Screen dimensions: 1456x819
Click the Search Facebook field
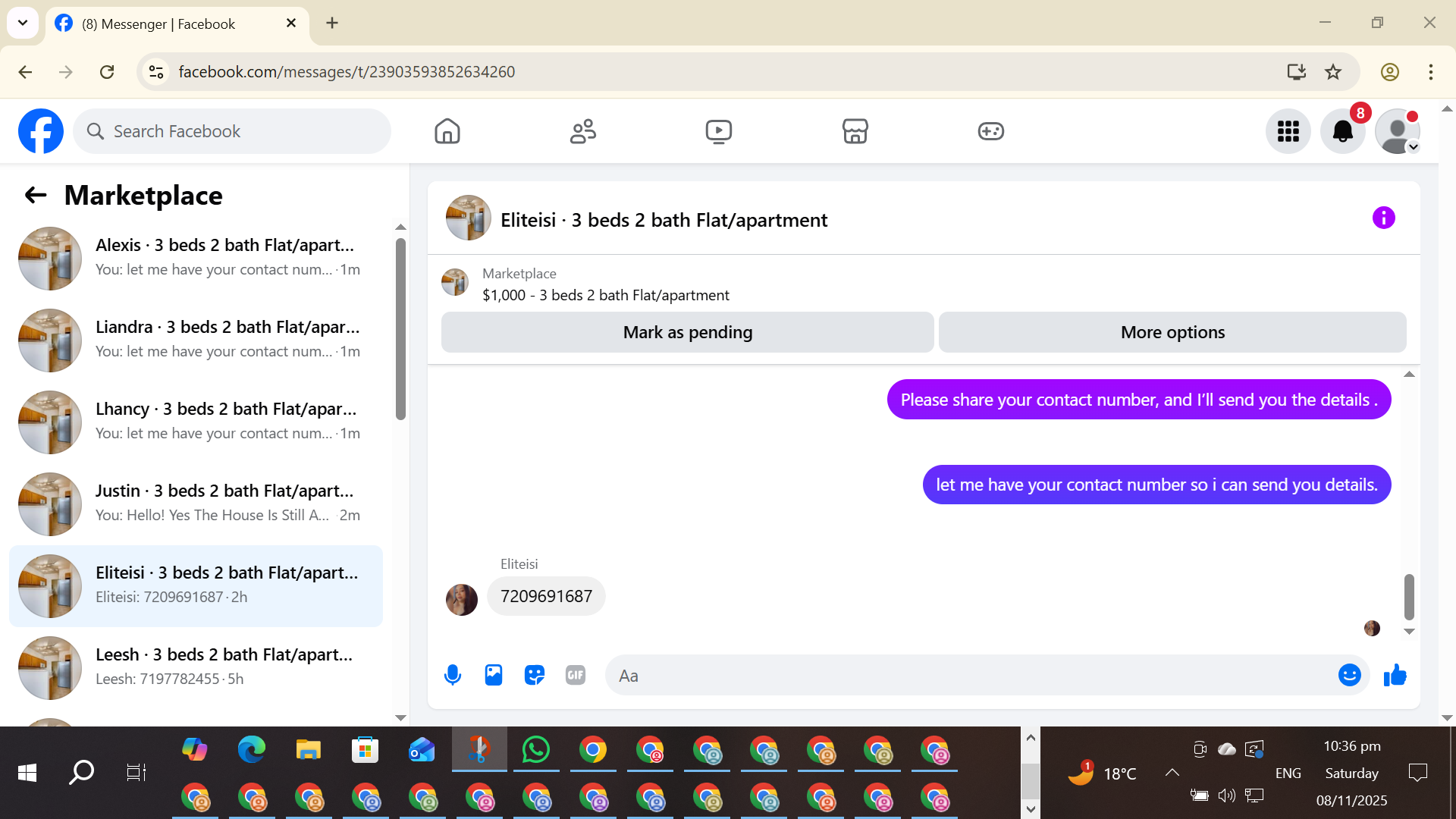[232, 131]
